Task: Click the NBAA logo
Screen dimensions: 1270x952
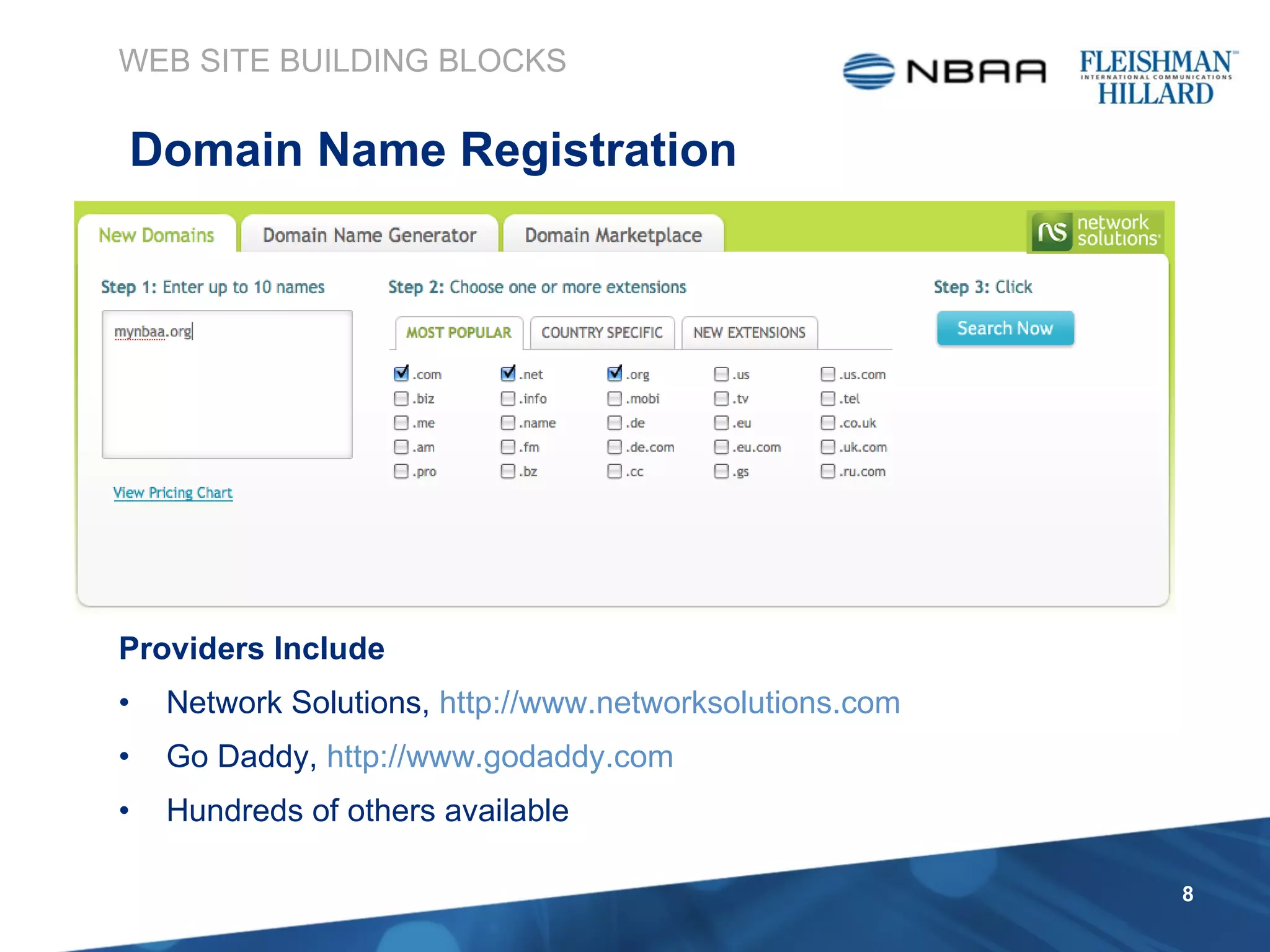Action: (x=944, y=71)
